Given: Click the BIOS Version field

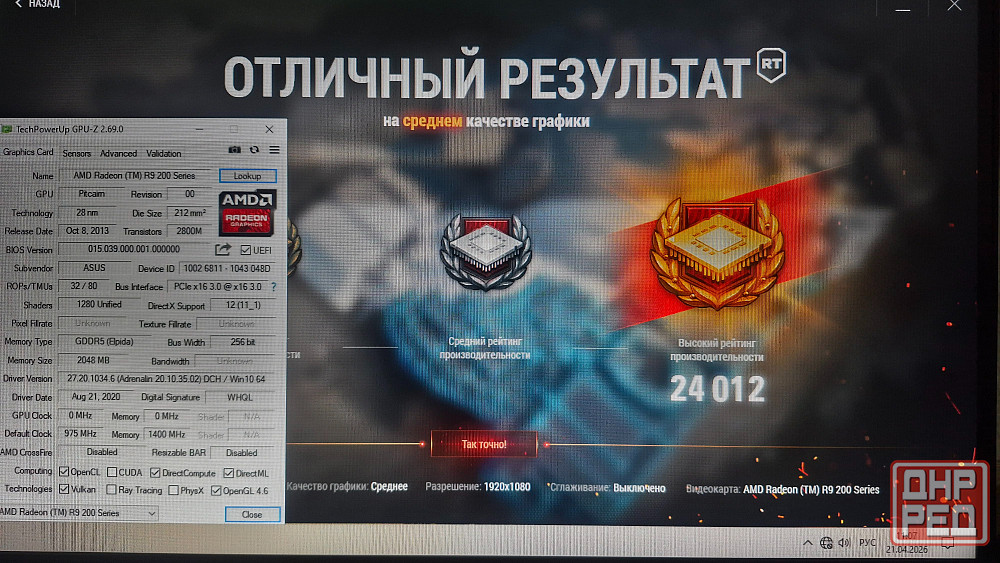Looking at the screenshot, I should [x=134, y=249].
